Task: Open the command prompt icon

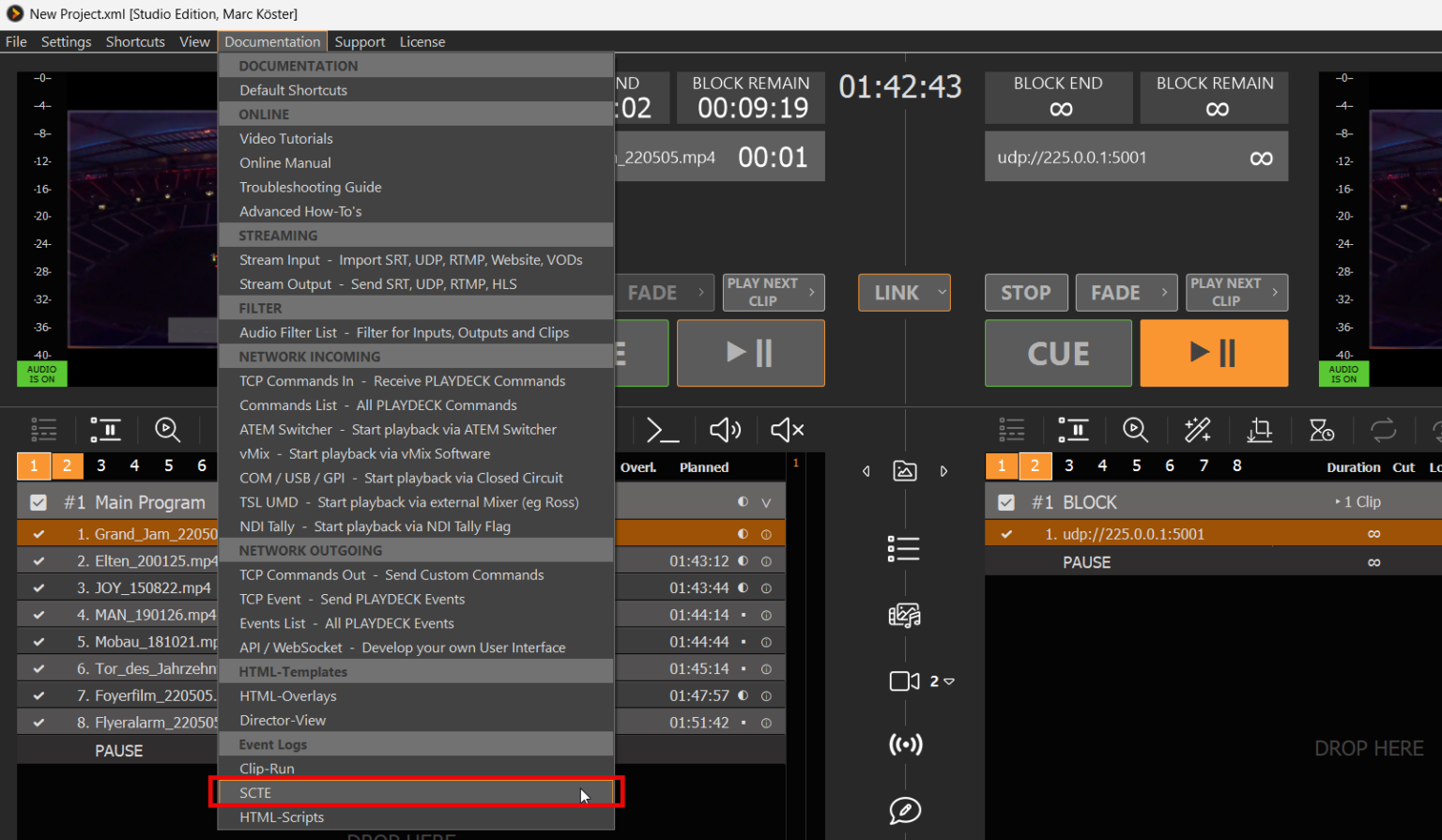Action: coord(663,430)
